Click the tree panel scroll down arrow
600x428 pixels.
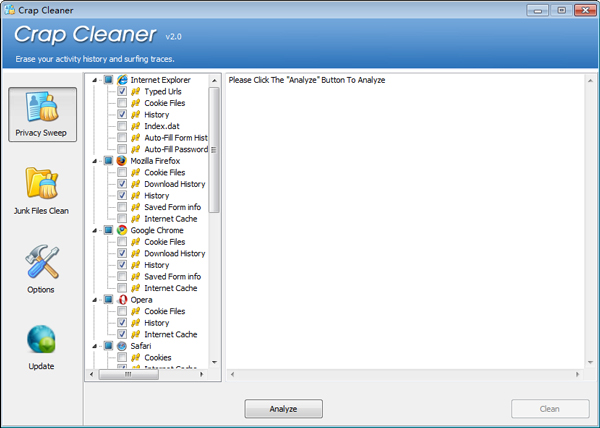[214, 362]
